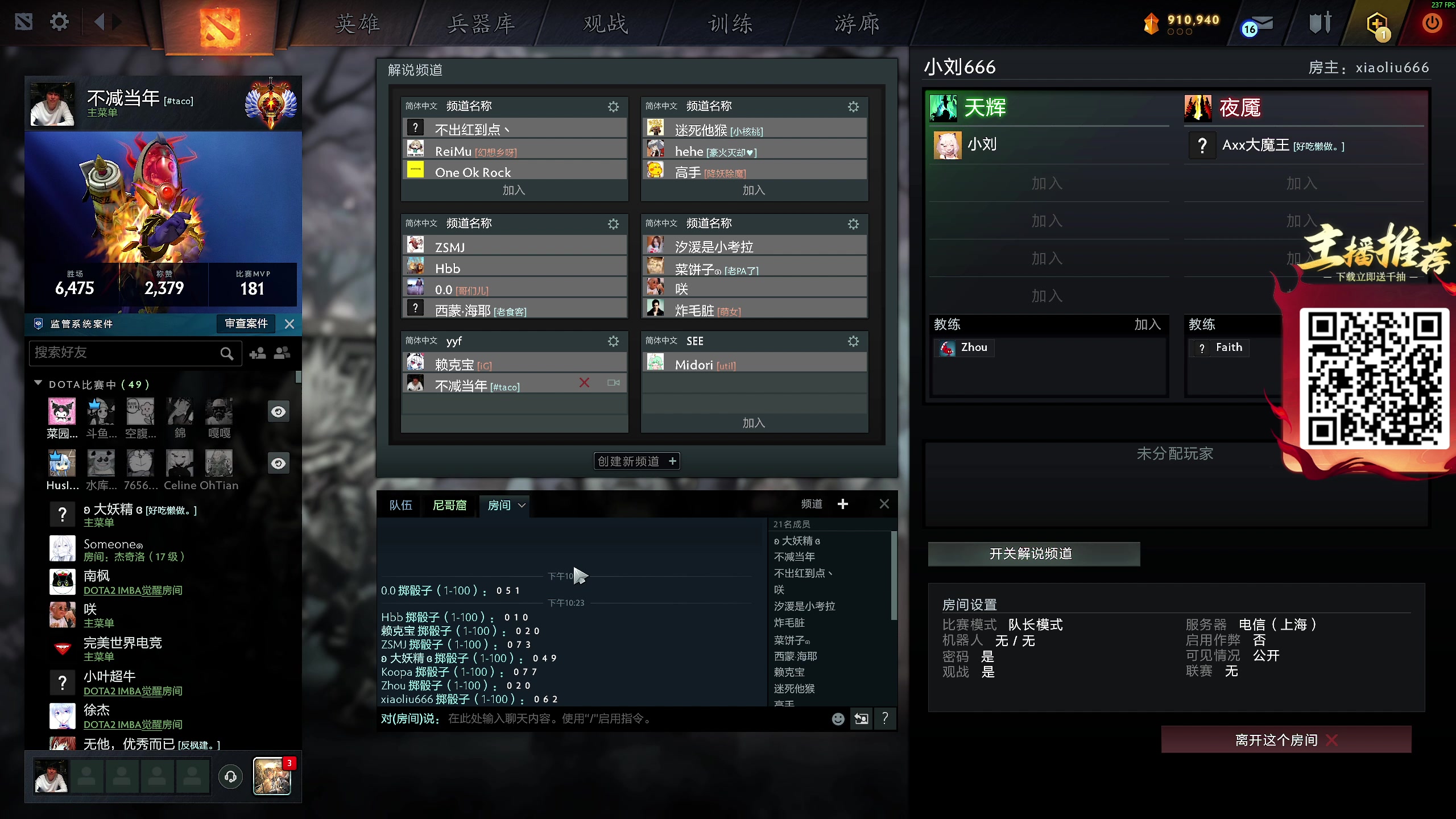Collapse the DOTA比赛中 (49) friends group
1456x819 pixels.
tap(38, 384)
